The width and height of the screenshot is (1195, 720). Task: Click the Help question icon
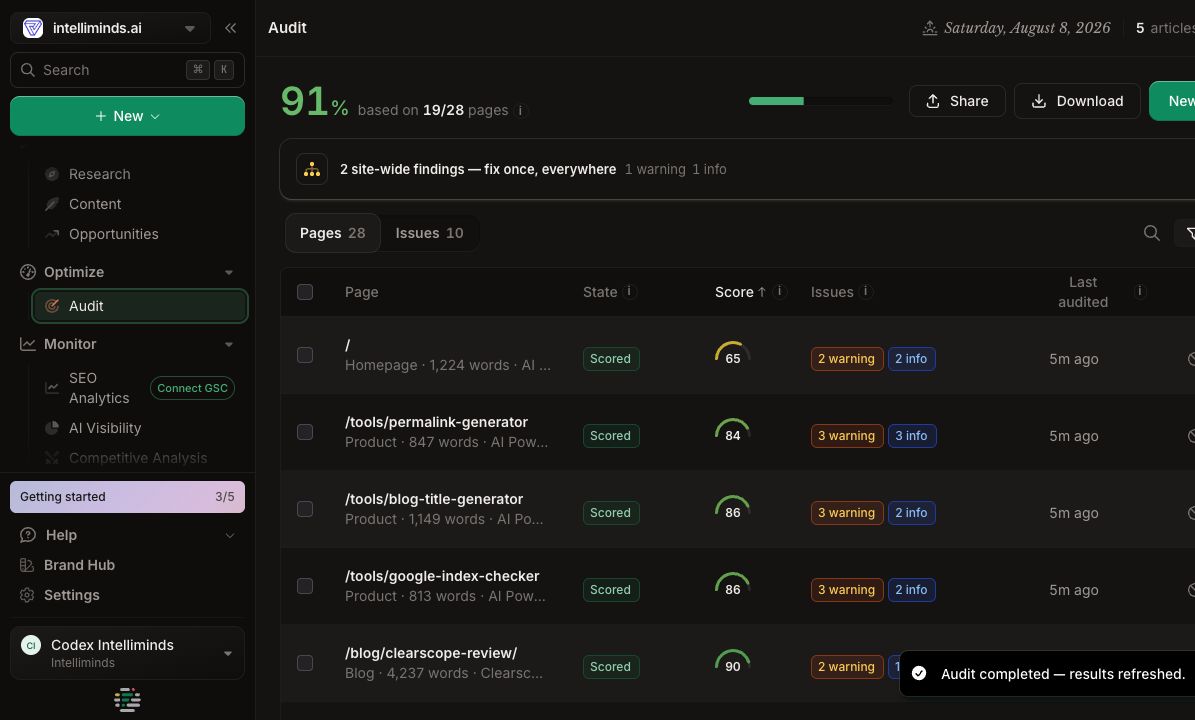pyautogui.click(x=28, y=535)
